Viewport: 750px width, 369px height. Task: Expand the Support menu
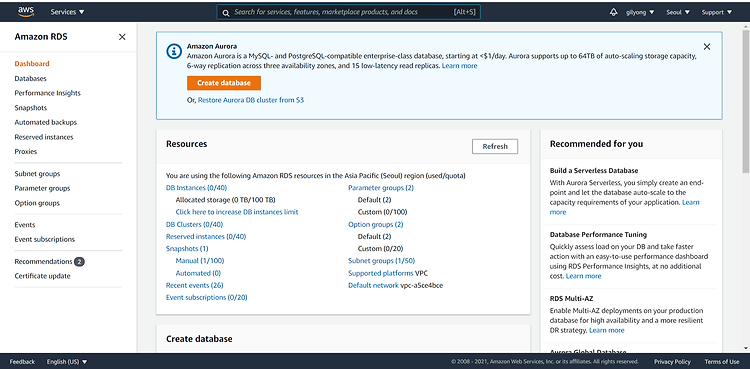point(717,12)
